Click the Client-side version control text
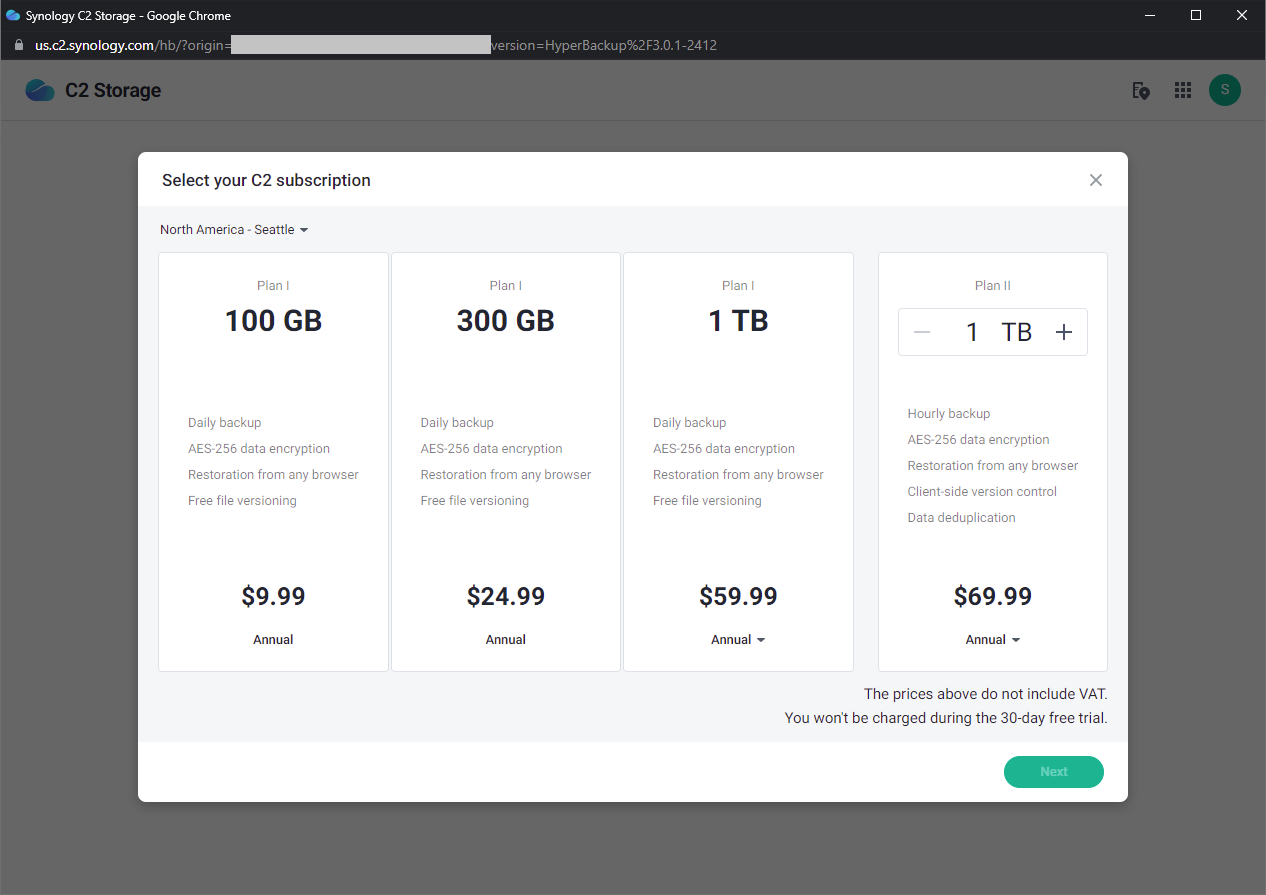 coord(982,492)
